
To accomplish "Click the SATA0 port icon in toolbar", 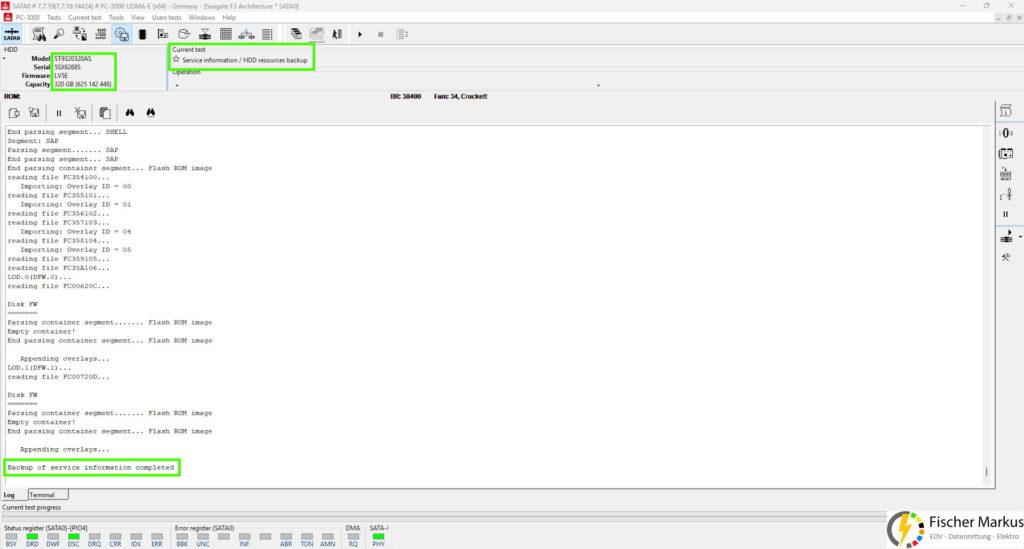I will [12, 34].
